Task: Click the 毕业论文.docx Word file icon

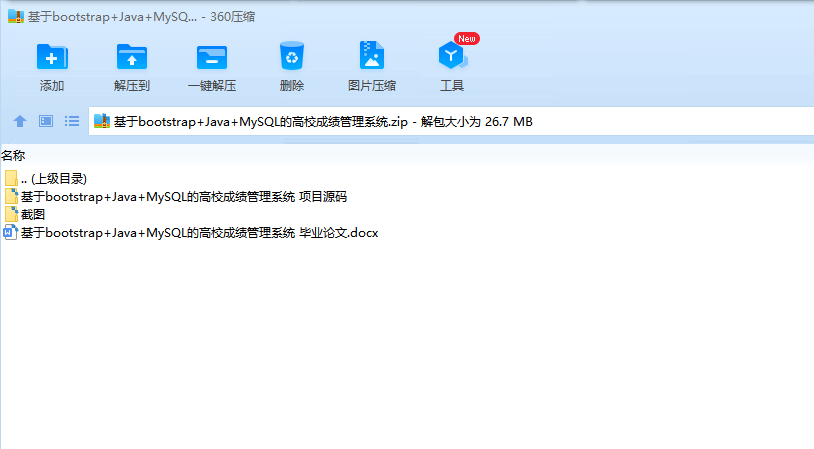Action: 10,232
